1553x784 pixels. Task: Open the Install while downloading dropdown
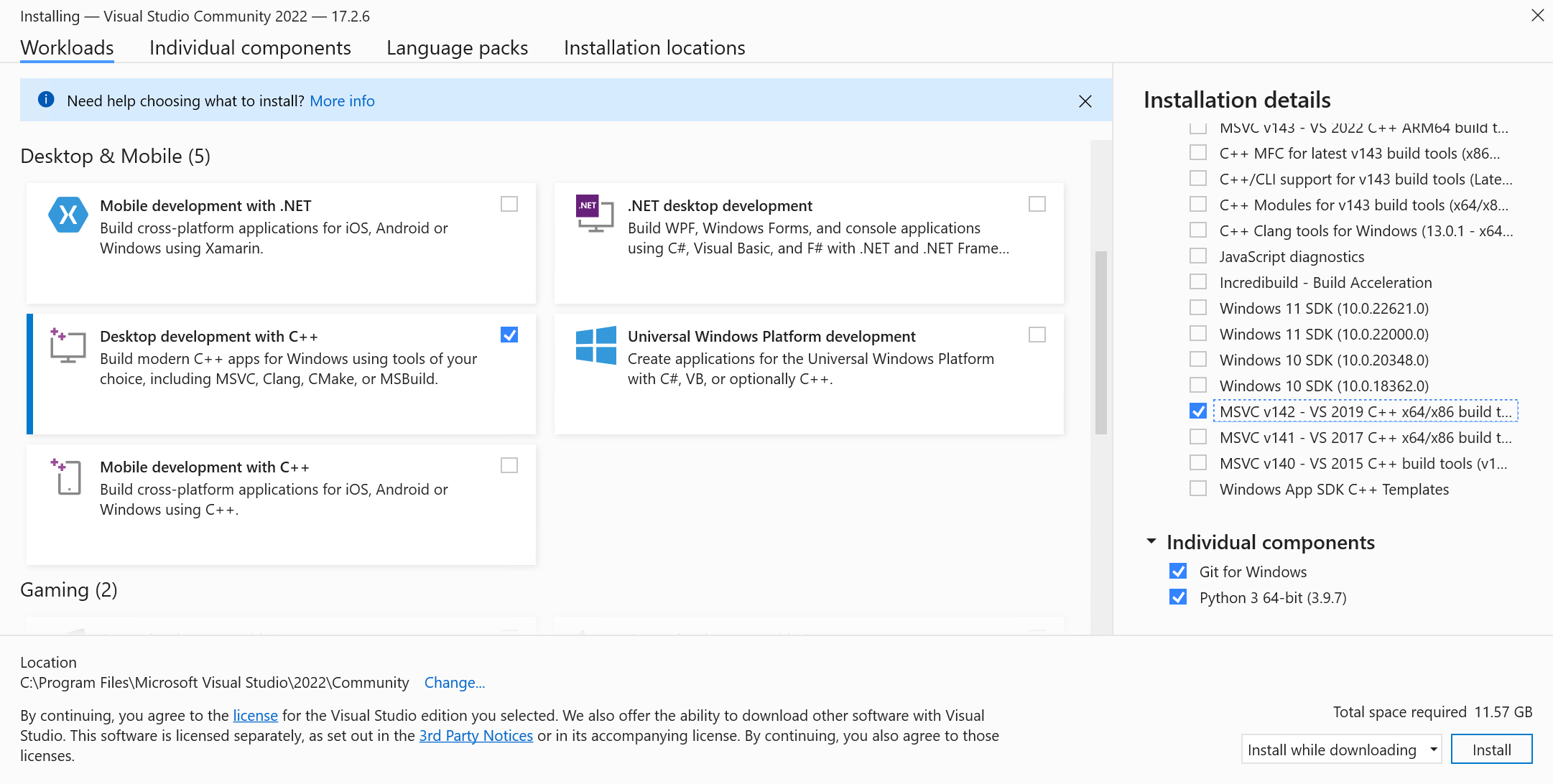coord(1341,750)
